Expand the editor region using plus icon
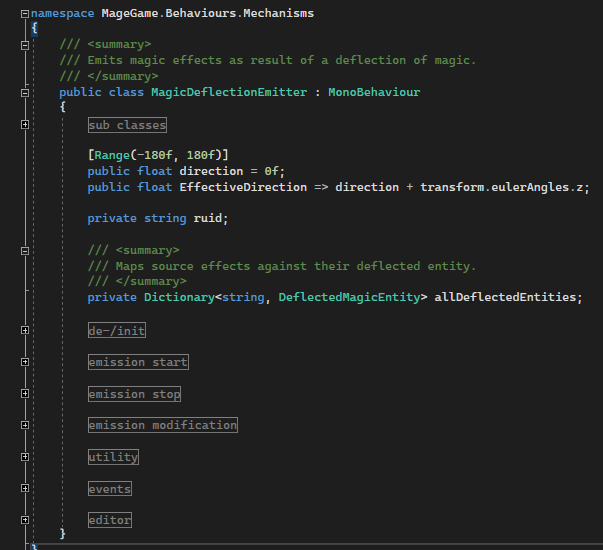Screen dimensions: 603x550 25,520
